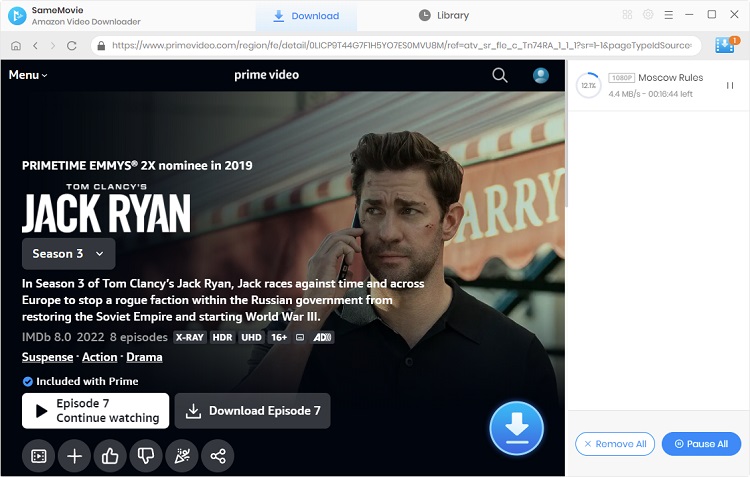The image size is (750, 477).
Task: Click the subtitles badge icon
Action: coord(300,337)
